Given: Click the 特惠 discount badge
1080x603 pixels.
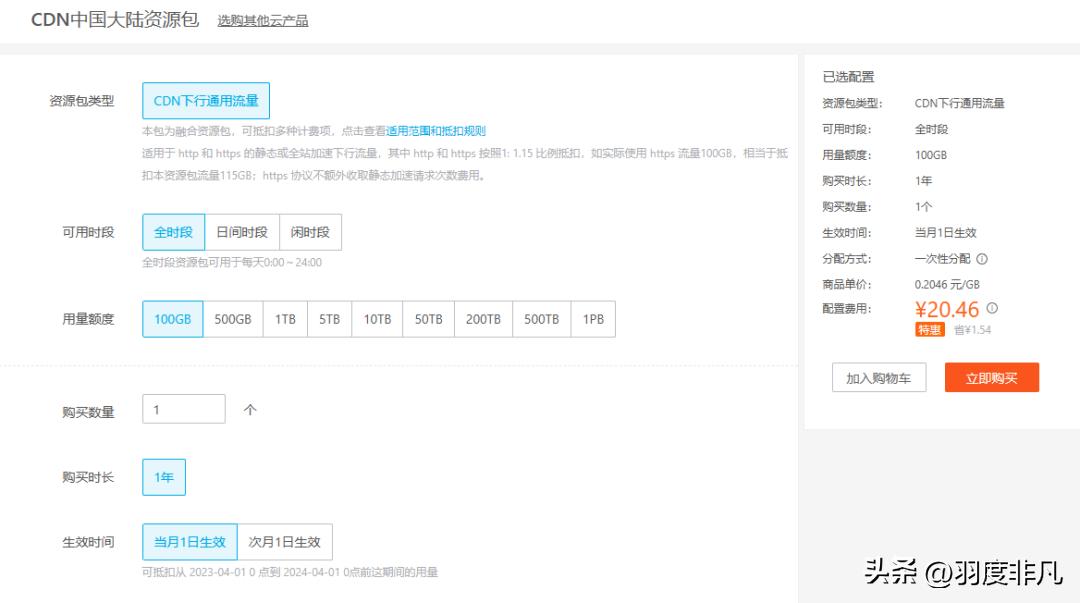Looking at the screenshot, I should (x=928, y=330).
